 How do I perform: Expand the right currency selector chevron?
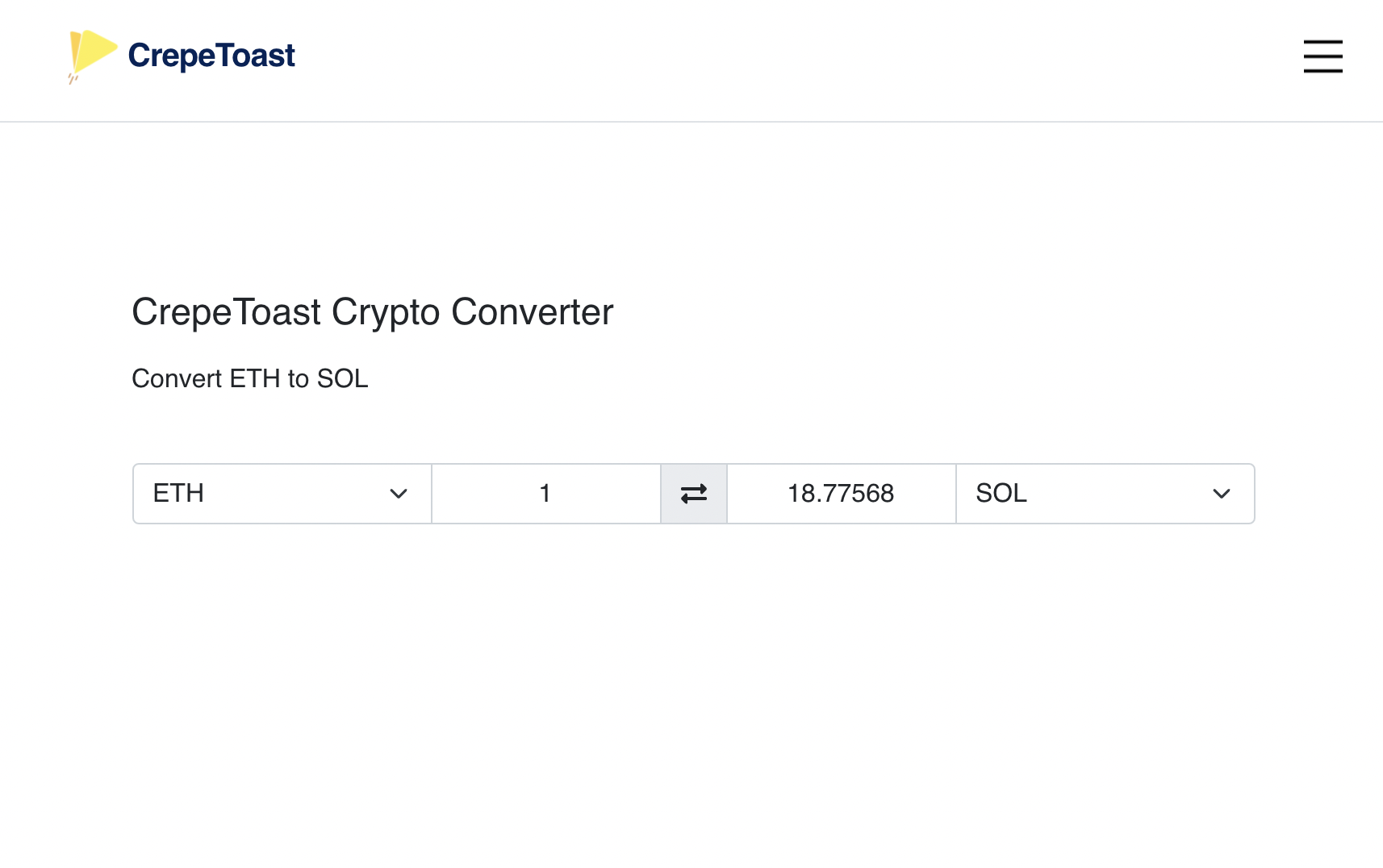1222,493
